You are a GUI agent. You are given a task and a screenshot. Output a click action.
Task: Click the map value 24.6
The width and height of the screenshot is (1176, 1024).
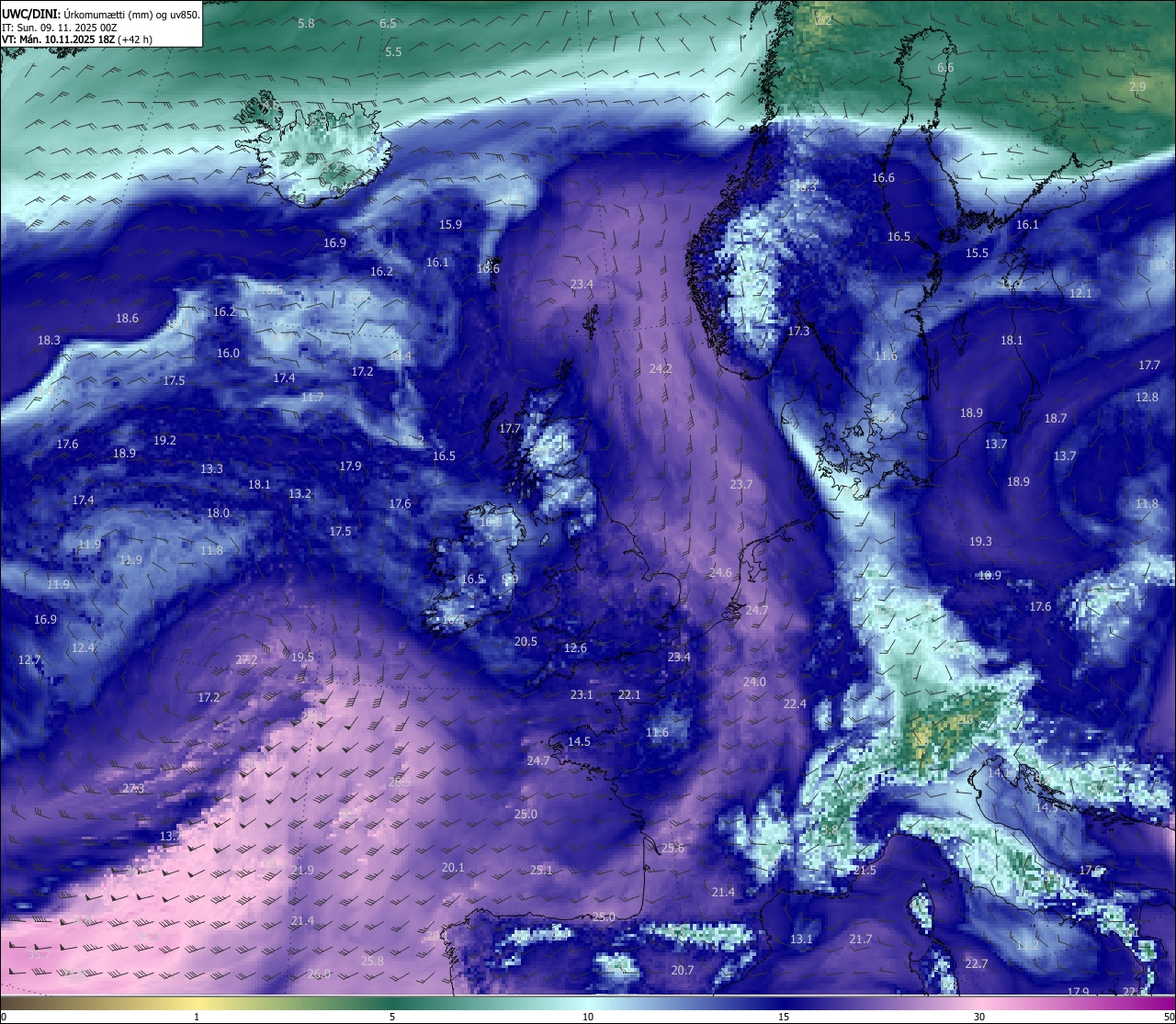tap(720, 573)
